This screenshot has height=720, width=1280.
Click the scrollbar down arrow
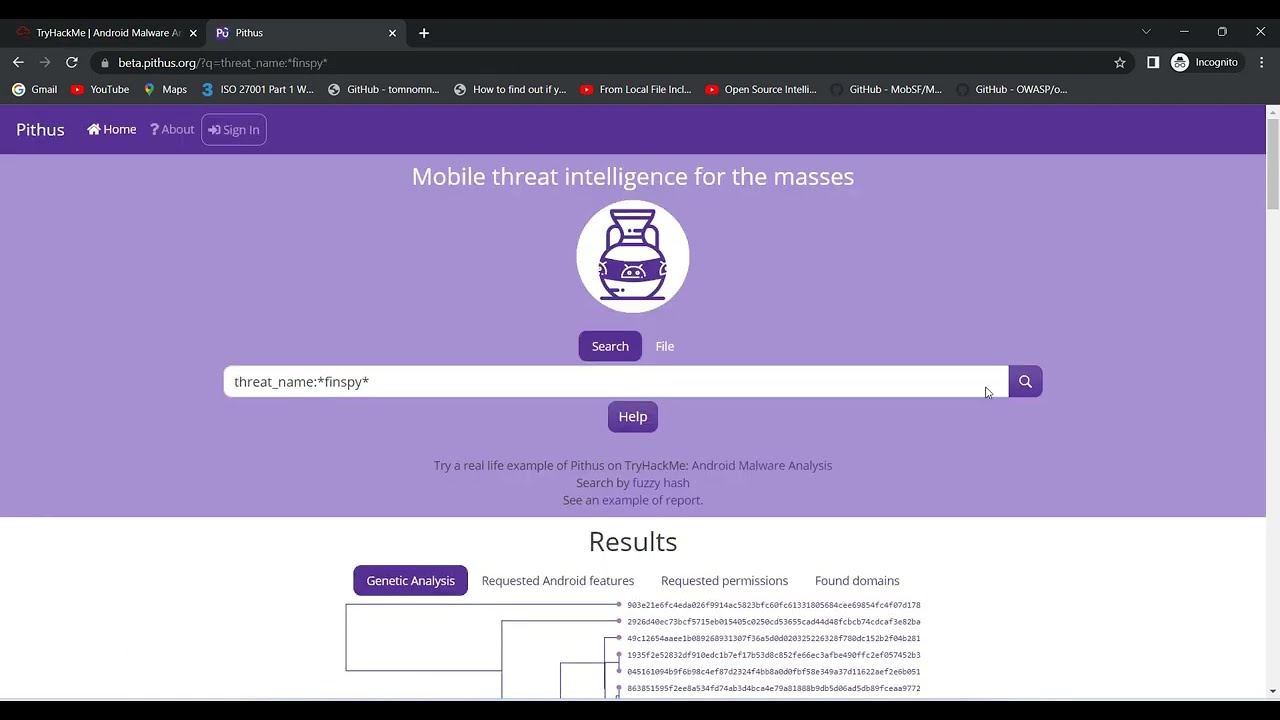(x=1272, y=691)
